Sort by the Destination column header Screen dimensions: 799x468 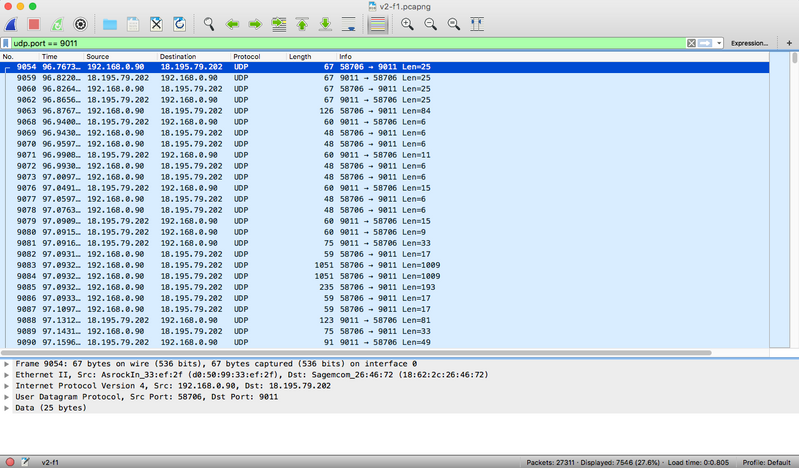(178, 56)
